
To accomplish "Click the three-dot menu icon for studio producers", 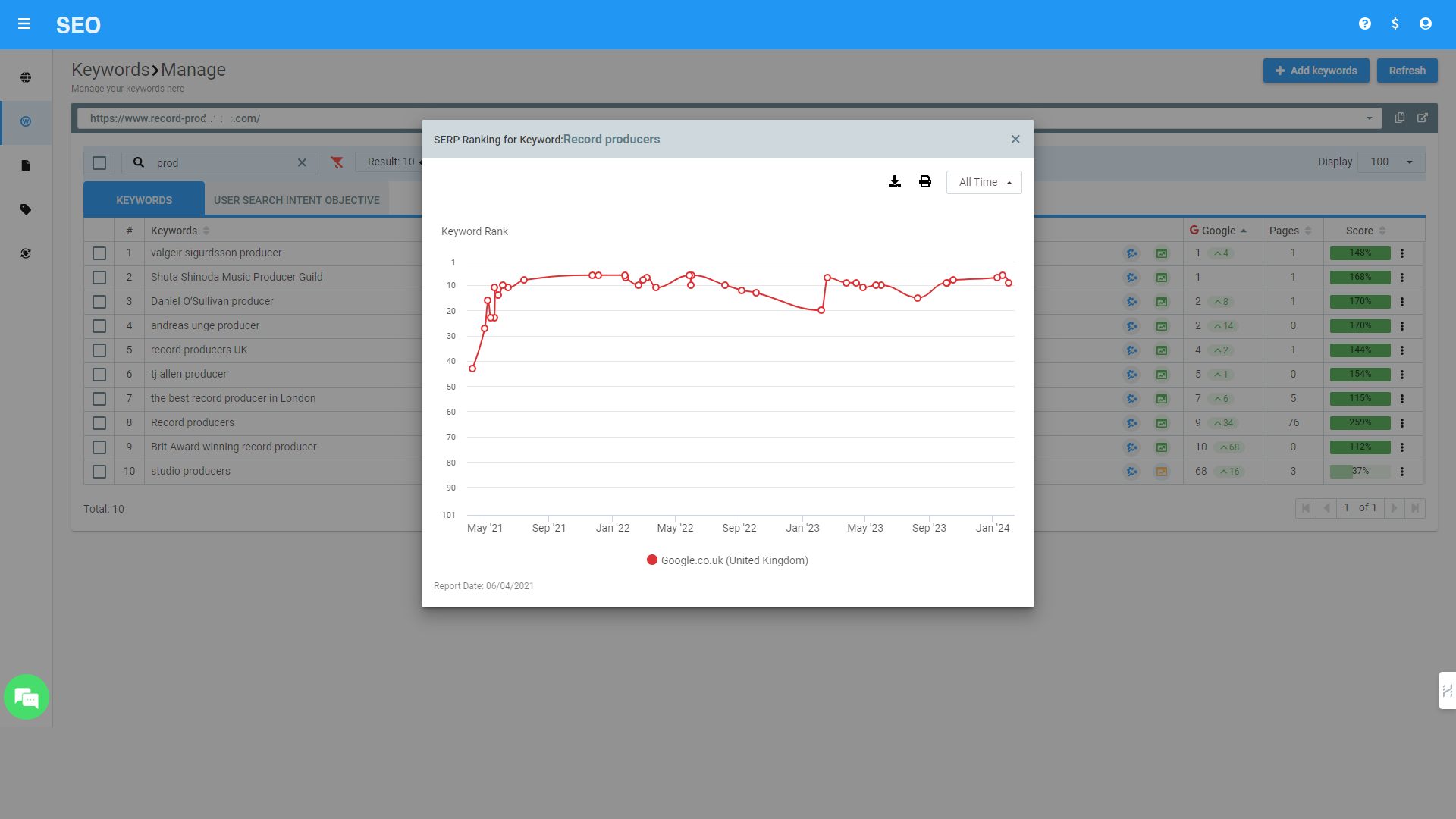I will (1402, 471).
